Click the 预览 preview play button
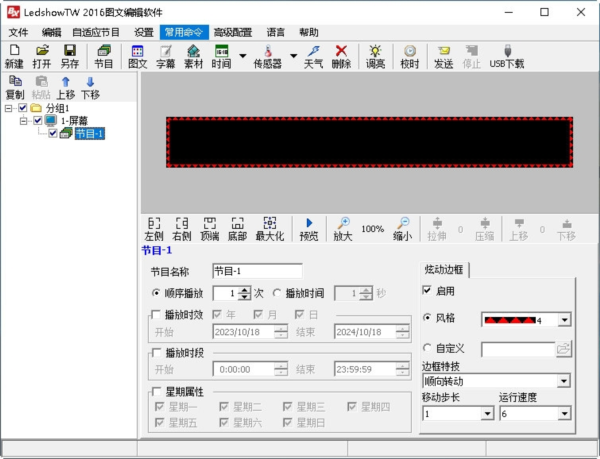 [309, 229]
